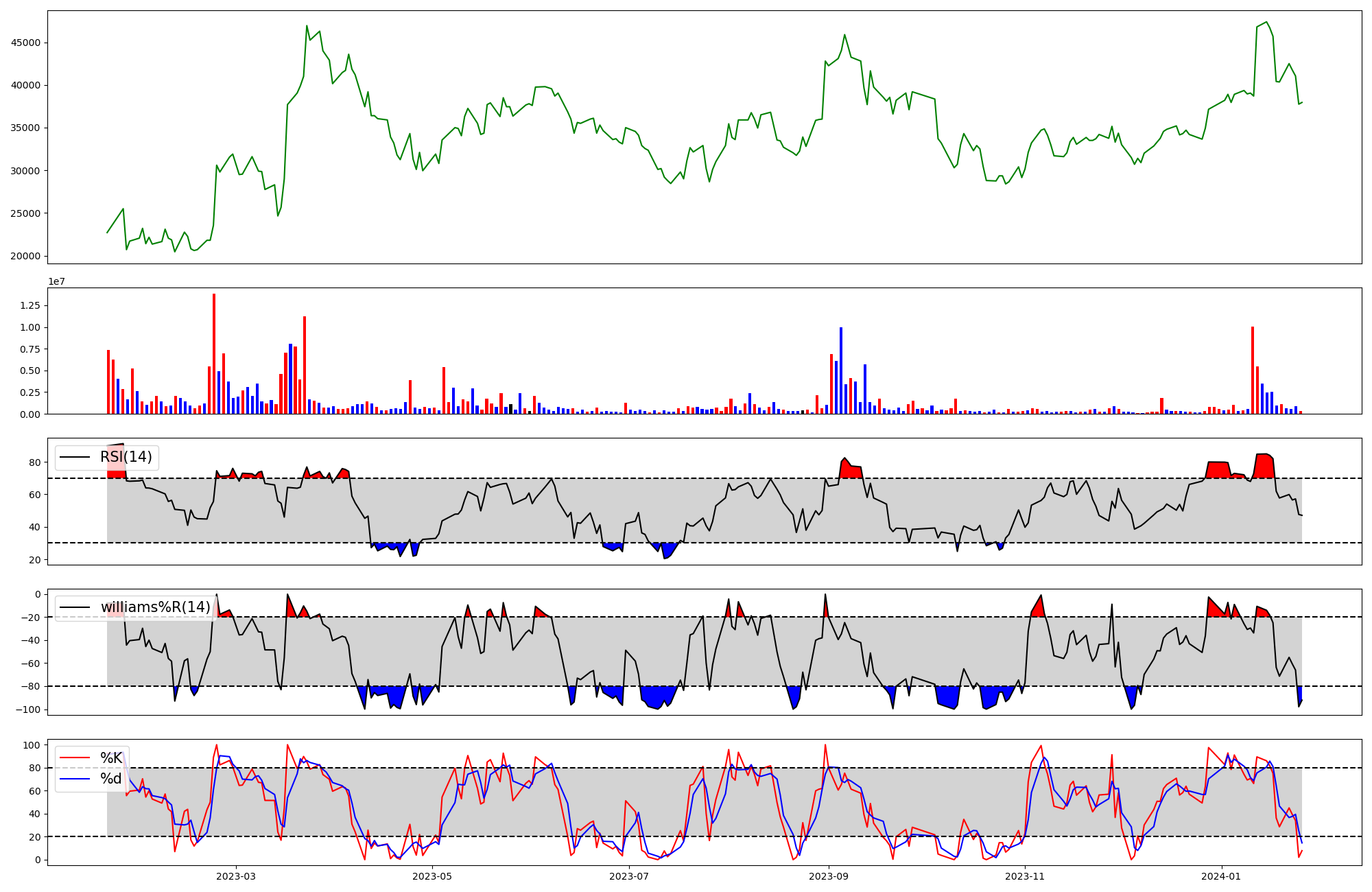This screenshot has height=892, width=1372.
Task: Click the 2023-09 date tick label
Action: click(x=829, y=876)
